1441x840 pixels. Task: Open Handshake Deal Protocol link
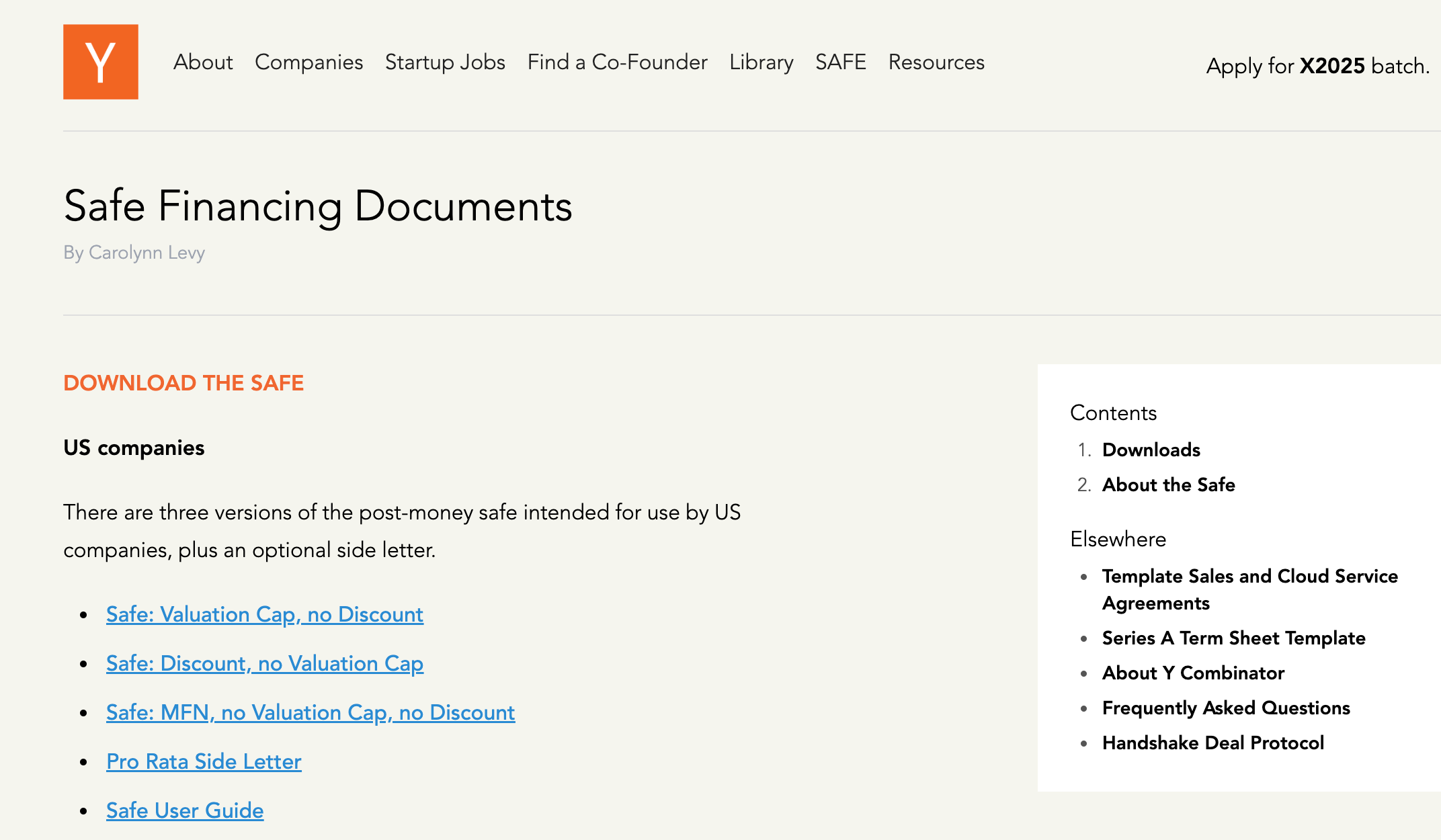pos(1213,743)
